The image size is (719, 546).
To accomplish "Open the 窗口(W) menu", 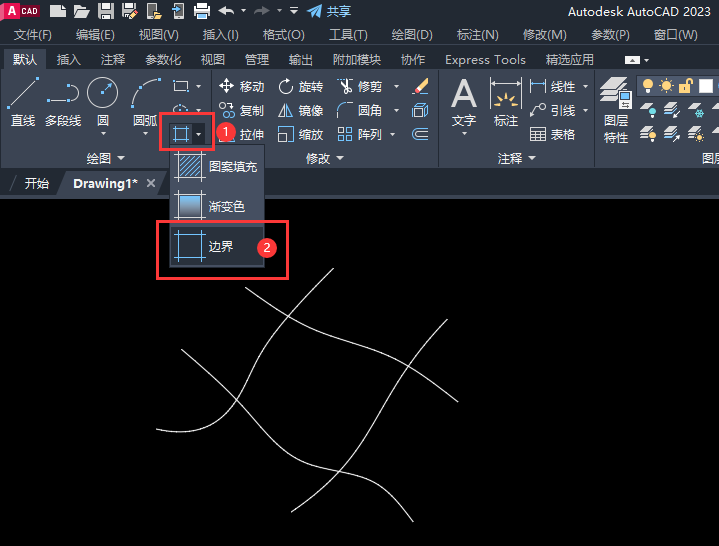I will point(675,35).
